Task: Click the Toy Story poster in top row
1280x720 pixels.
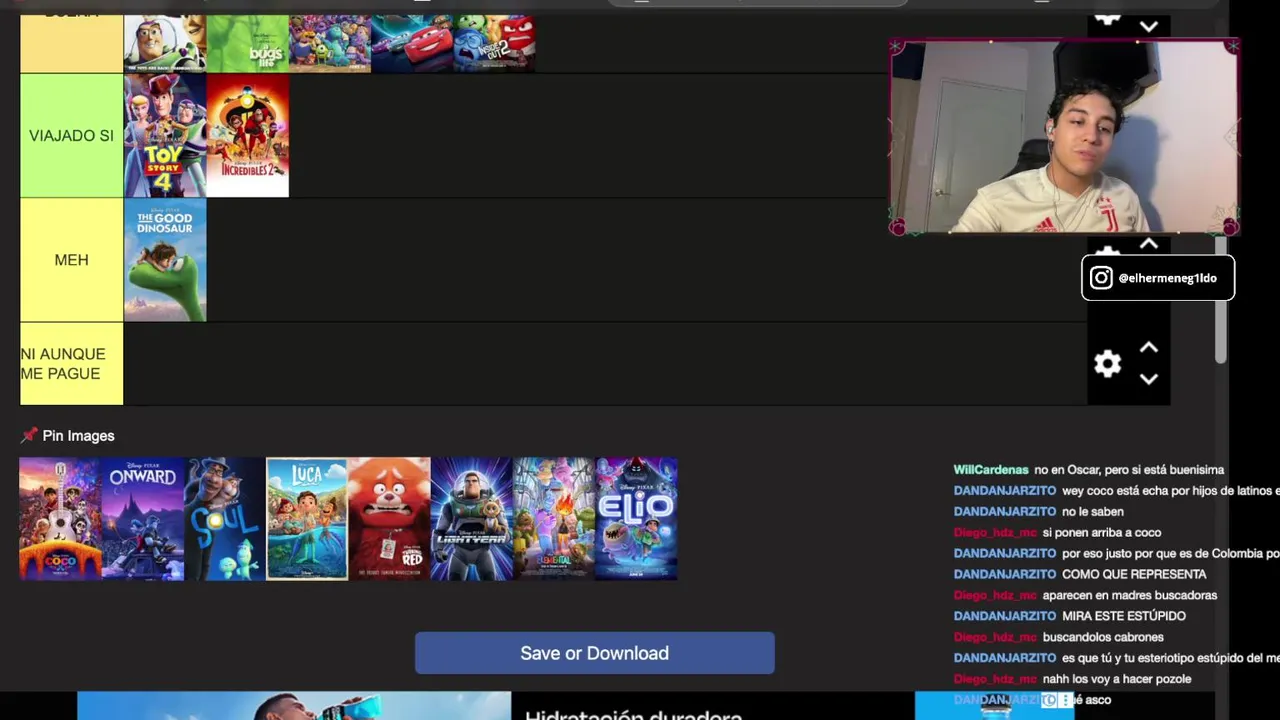Action: point(165,43)
